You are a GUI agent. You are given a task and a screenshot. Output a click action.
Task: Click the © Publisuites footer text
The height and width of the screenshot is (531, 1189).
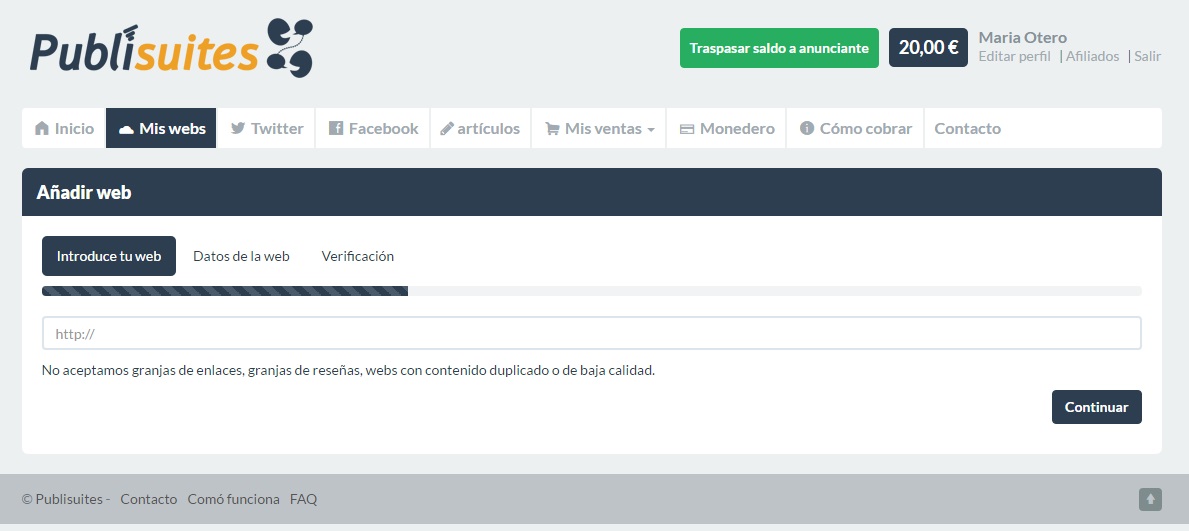[66, 499]
